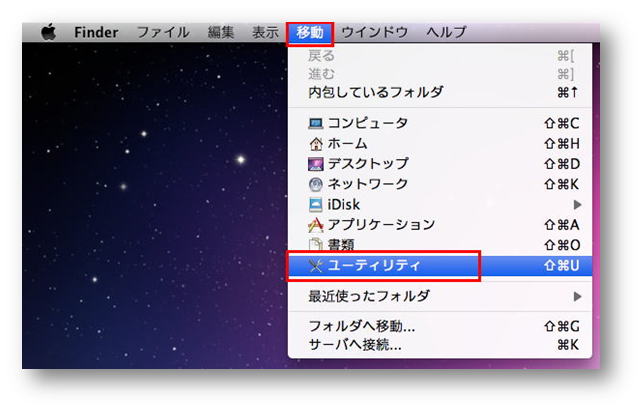Click the 移動 menu title
Viewport: 642px width, 411px height.
[x=310, y=32]
